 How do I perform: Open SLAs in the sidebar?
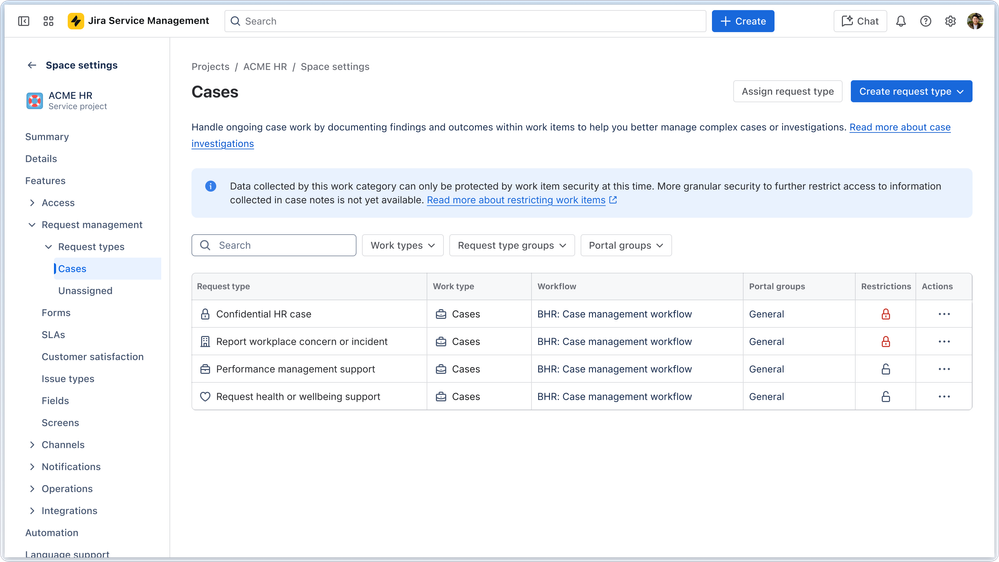pyautogui.click(x=54, y=335)
